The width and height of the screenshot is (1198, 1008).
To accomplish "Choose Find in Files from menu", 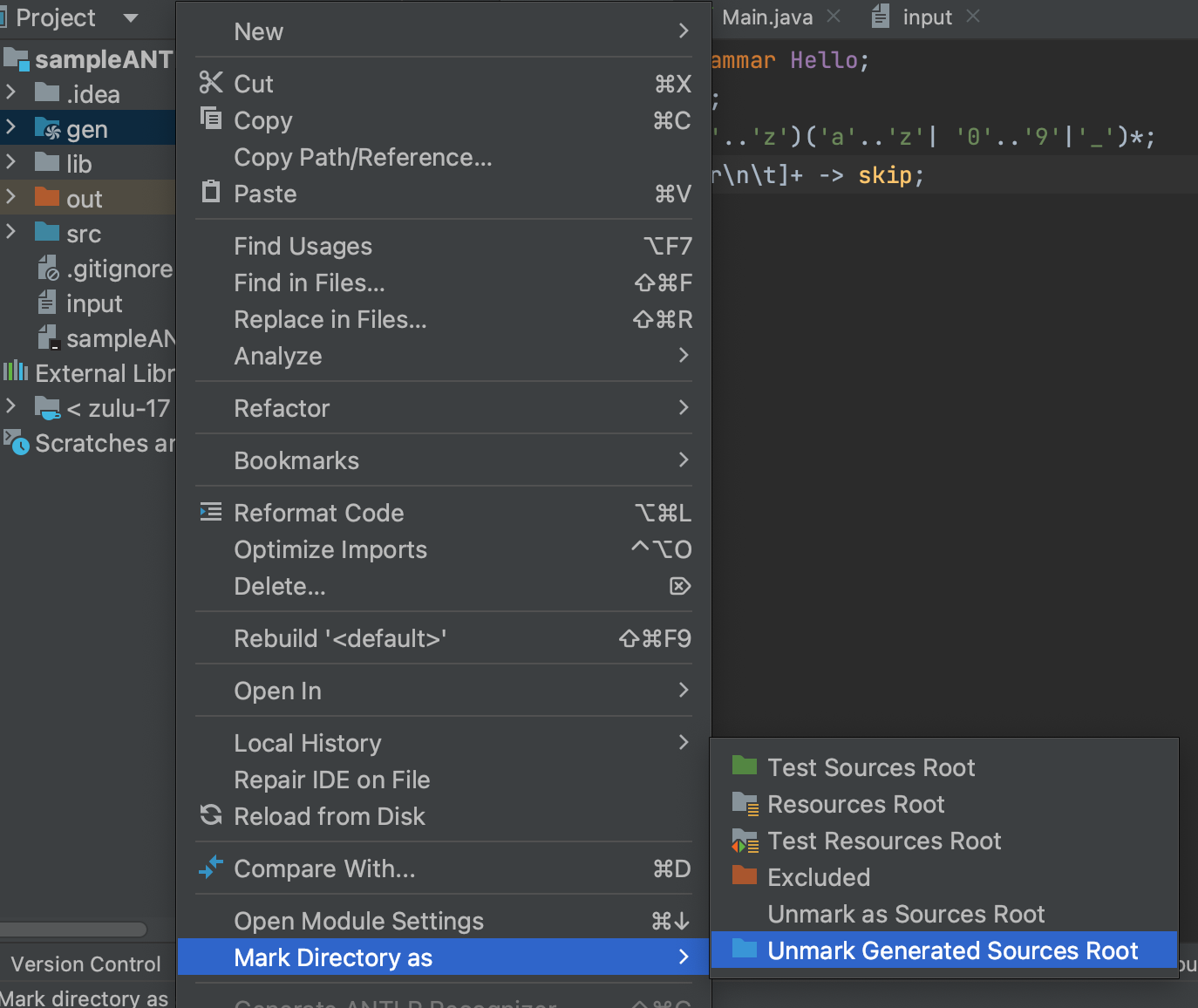I will pos(310,283).
